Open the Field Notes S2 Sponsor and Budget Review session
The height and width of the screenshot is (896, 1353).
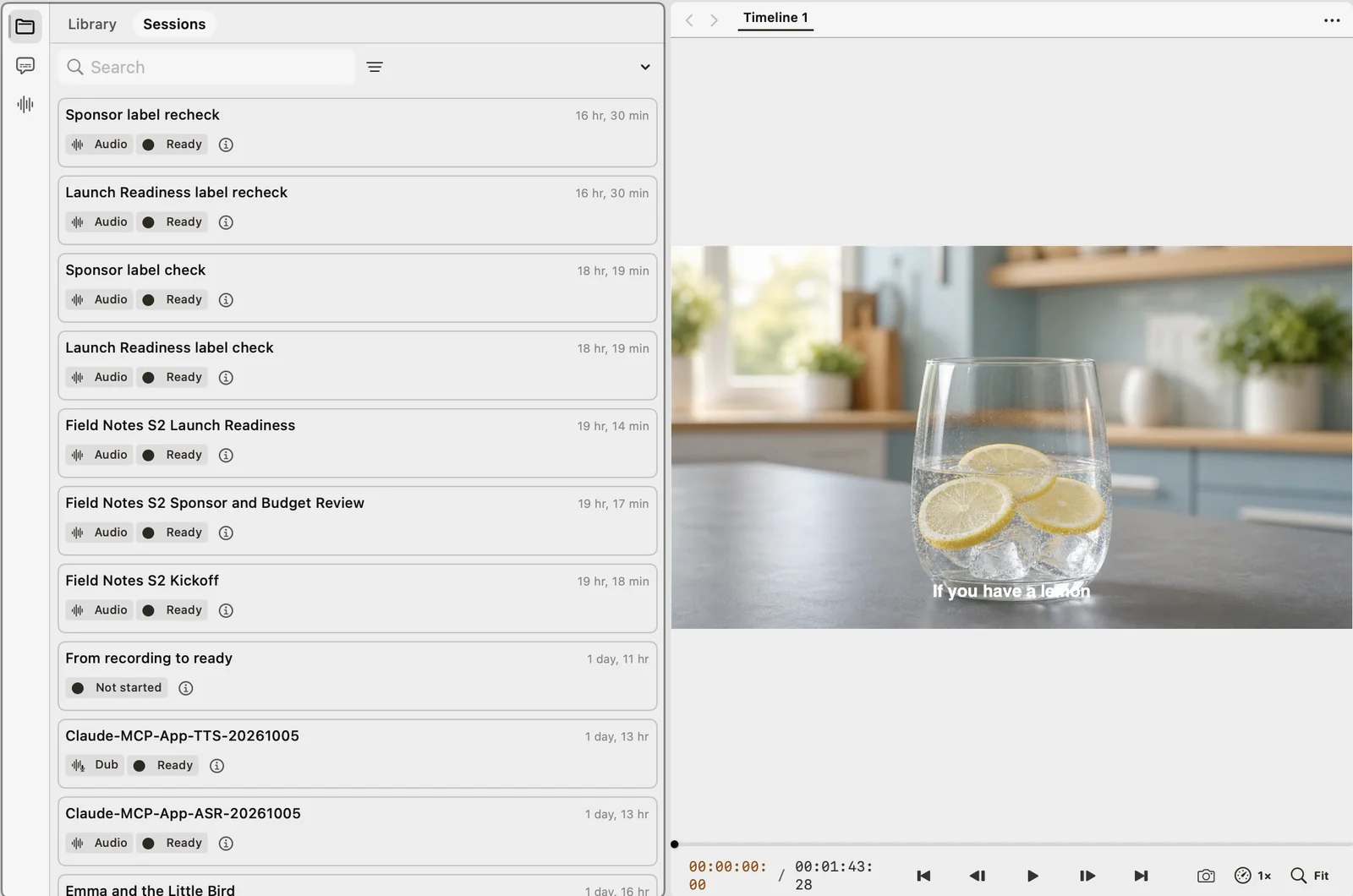click(x=358, y=521)
